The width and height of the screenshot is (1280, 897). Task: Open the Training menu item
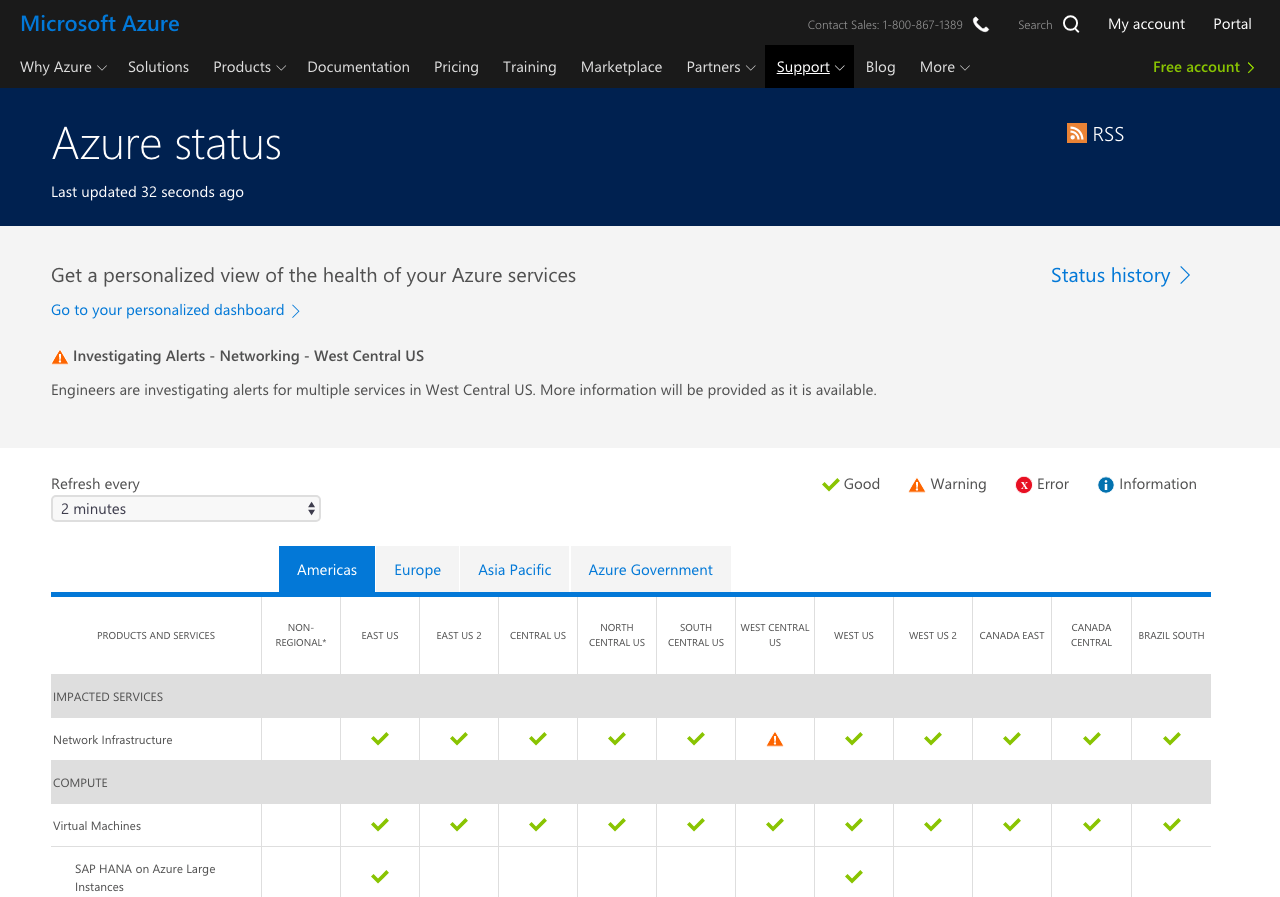530,67
